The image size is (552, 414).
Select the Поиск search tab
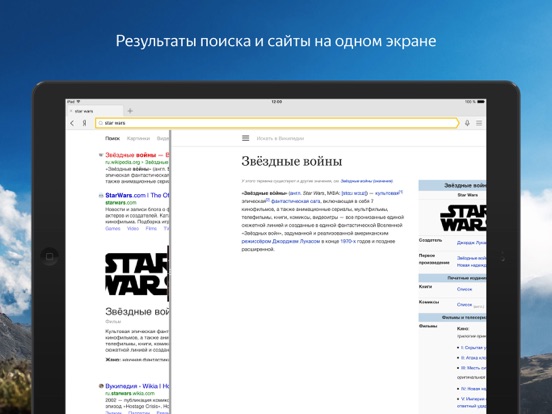coord(113,138)
